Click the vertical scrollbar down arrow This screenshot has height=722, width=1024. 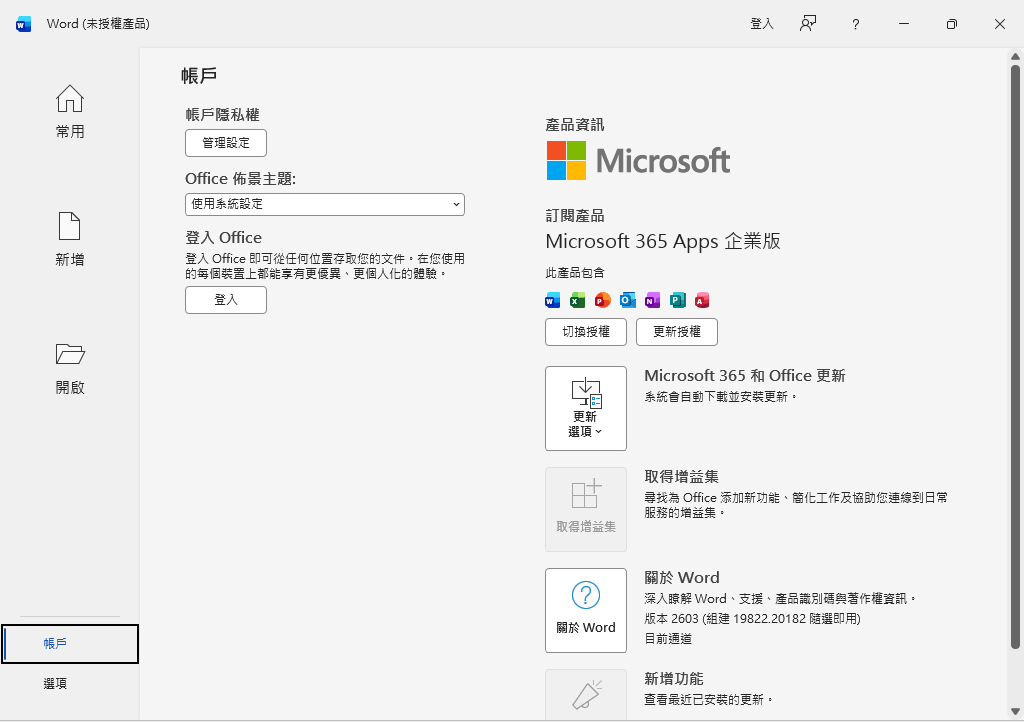coord(1015,711)
